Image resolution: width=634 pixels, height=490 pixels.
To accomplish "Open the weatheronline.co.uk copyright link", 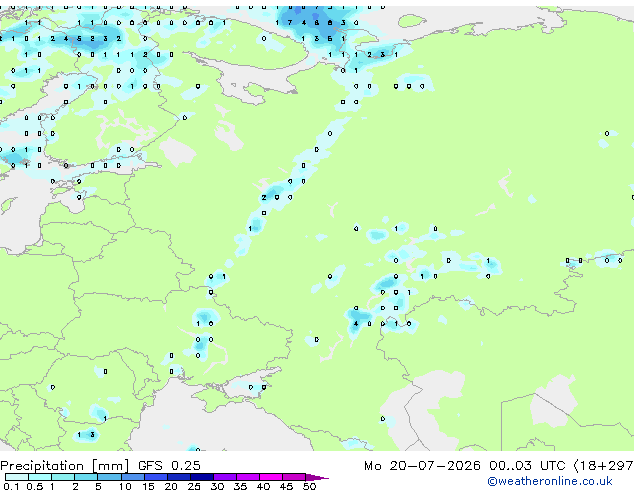I will coord(550,481).
